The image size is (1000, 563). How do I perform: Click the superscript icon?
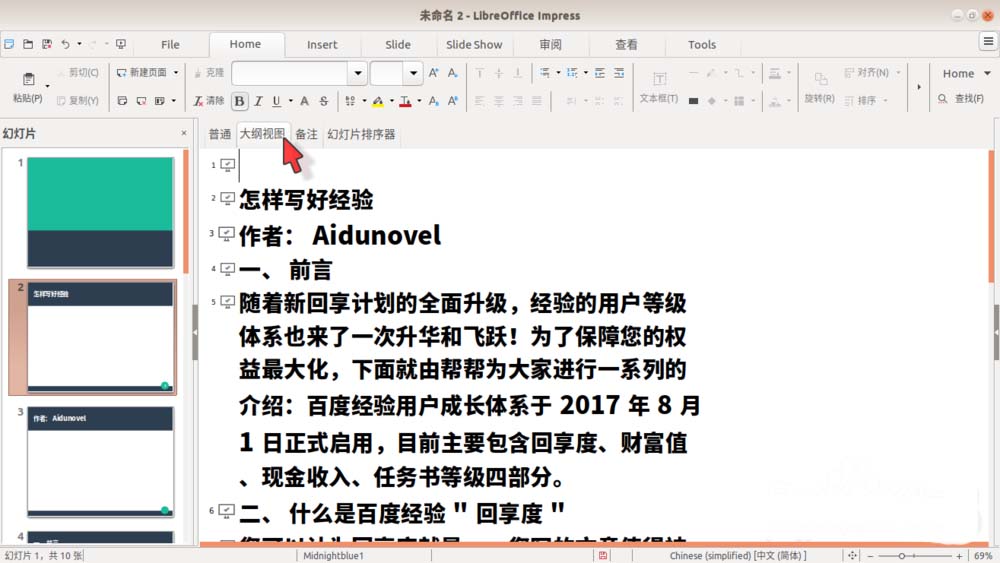[x=453, y=101]
